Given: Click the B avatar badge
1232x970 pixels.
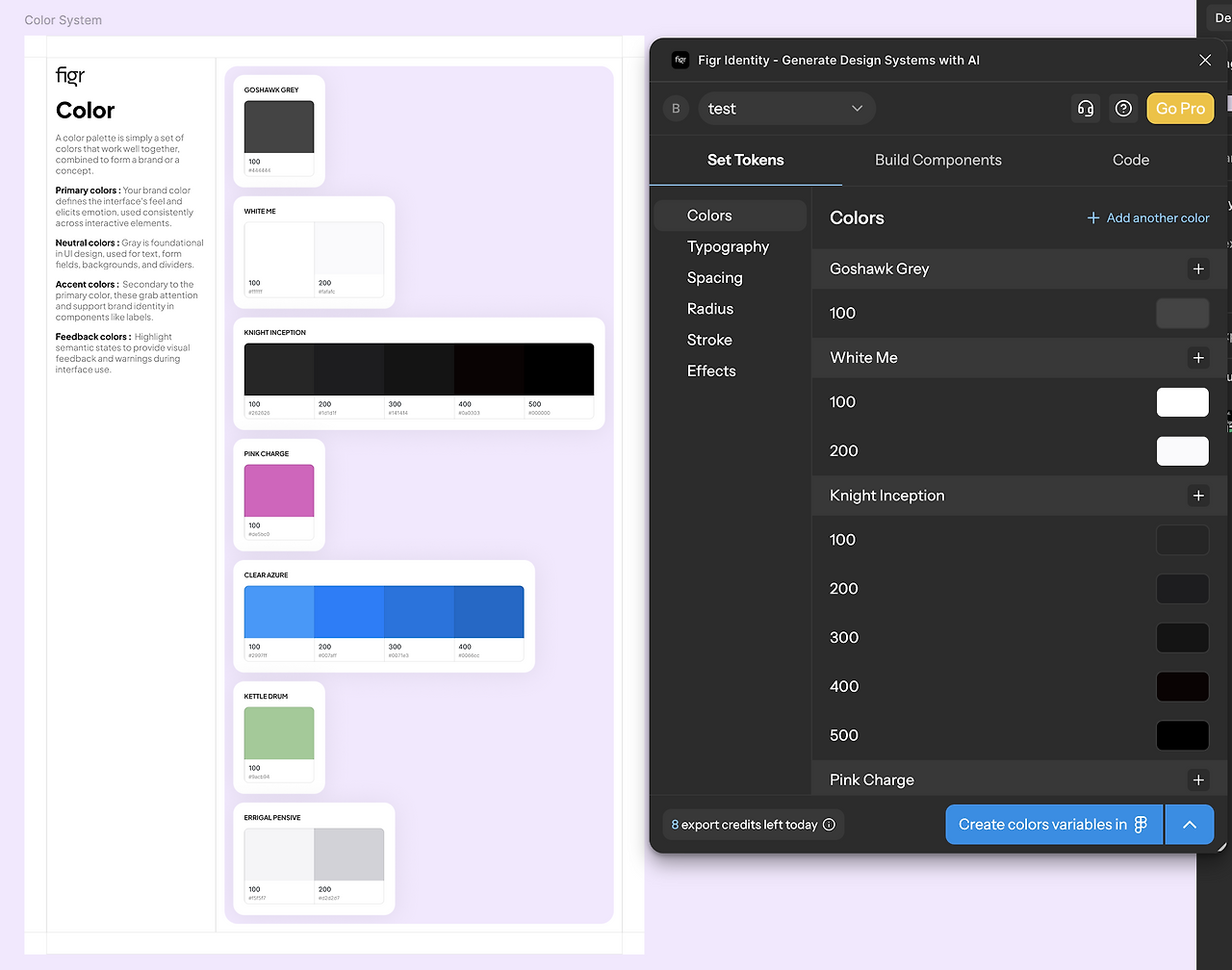Looking at the screenshot, I should tap(676, 109).
